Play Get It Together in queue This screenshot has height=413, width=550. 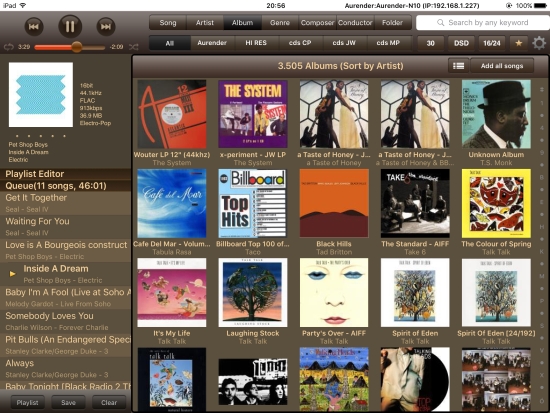[x=66, y=203]
